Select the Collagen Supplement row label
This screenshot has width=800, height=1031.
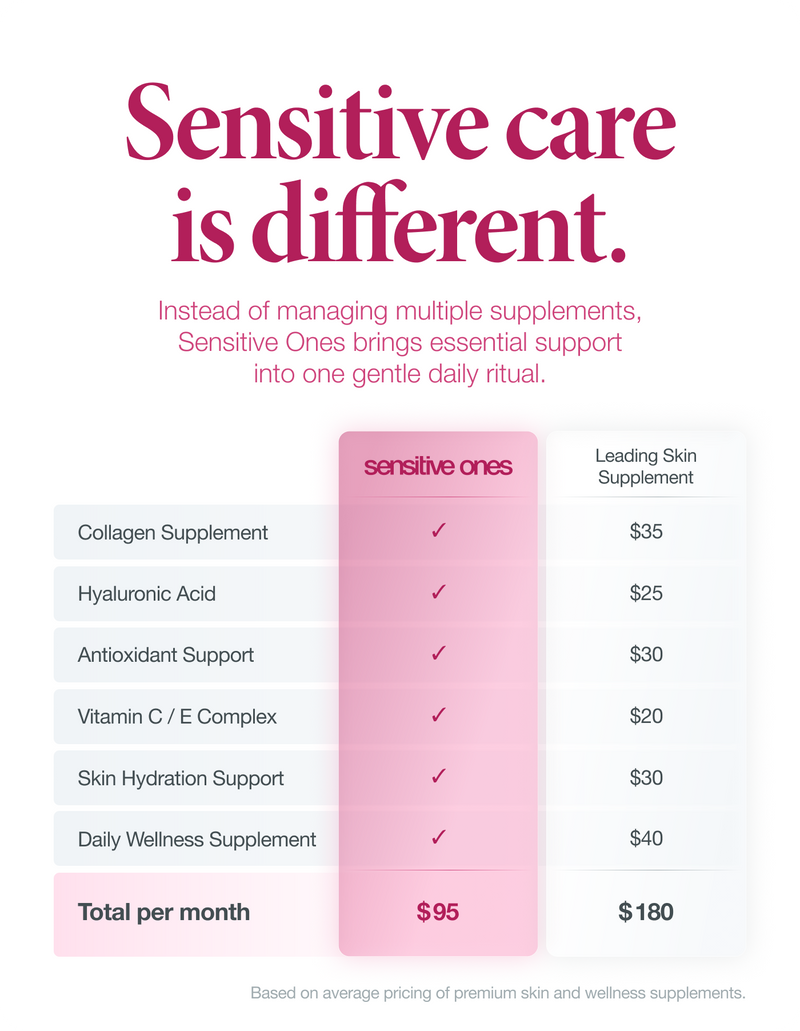coord(173,533)
